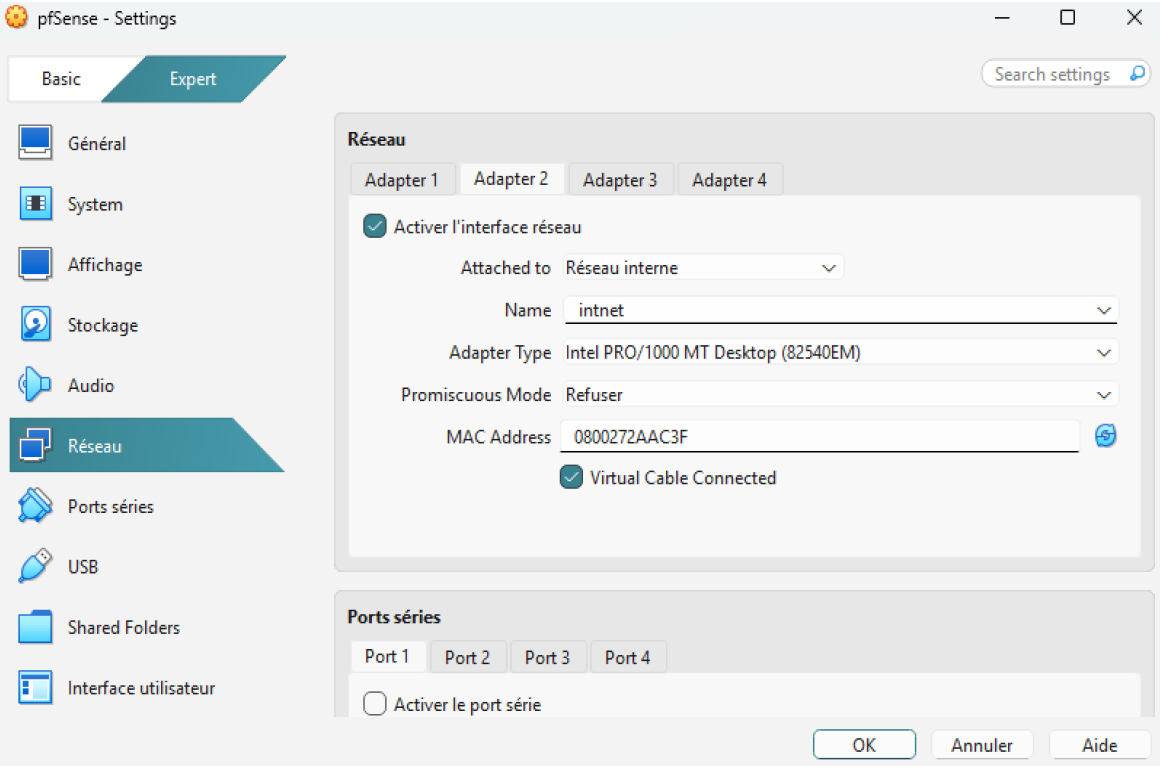Screen dimensions: 1160x768
Task: Open help with Aide button
Action: [1099, 744]
